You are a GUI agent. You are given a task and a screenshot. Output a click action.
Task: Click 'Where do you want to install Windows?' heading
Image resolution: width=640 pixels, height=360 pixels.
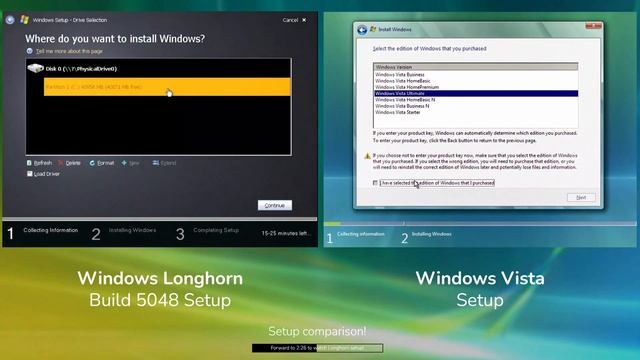pos(115,39)
